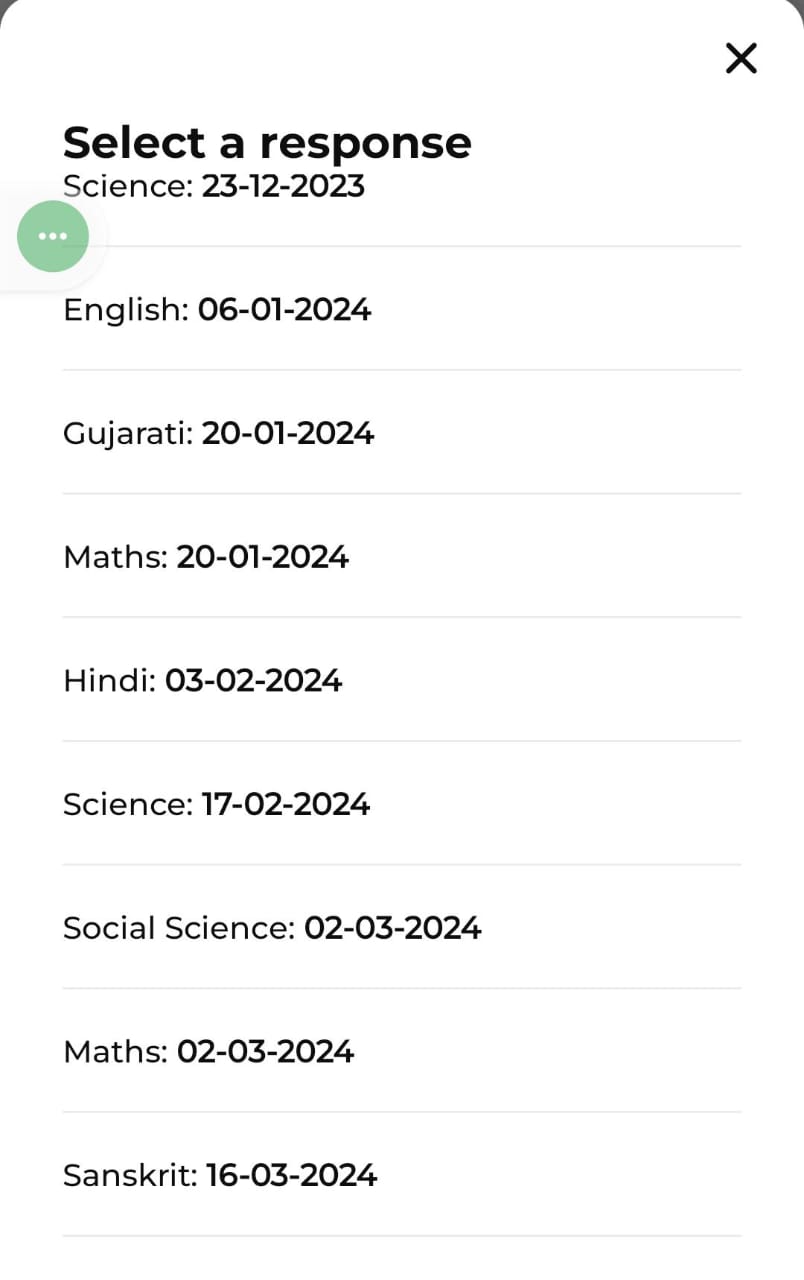Click the 16-03-2024 date text
This screenshot has width=804, height=1280.
[291, 1175]
